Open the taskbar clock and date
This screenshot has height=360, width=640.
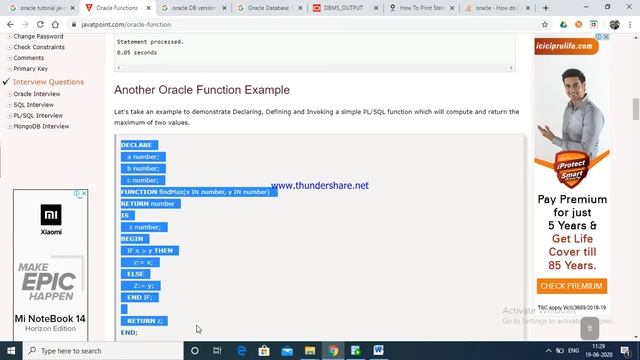(599, 351)
